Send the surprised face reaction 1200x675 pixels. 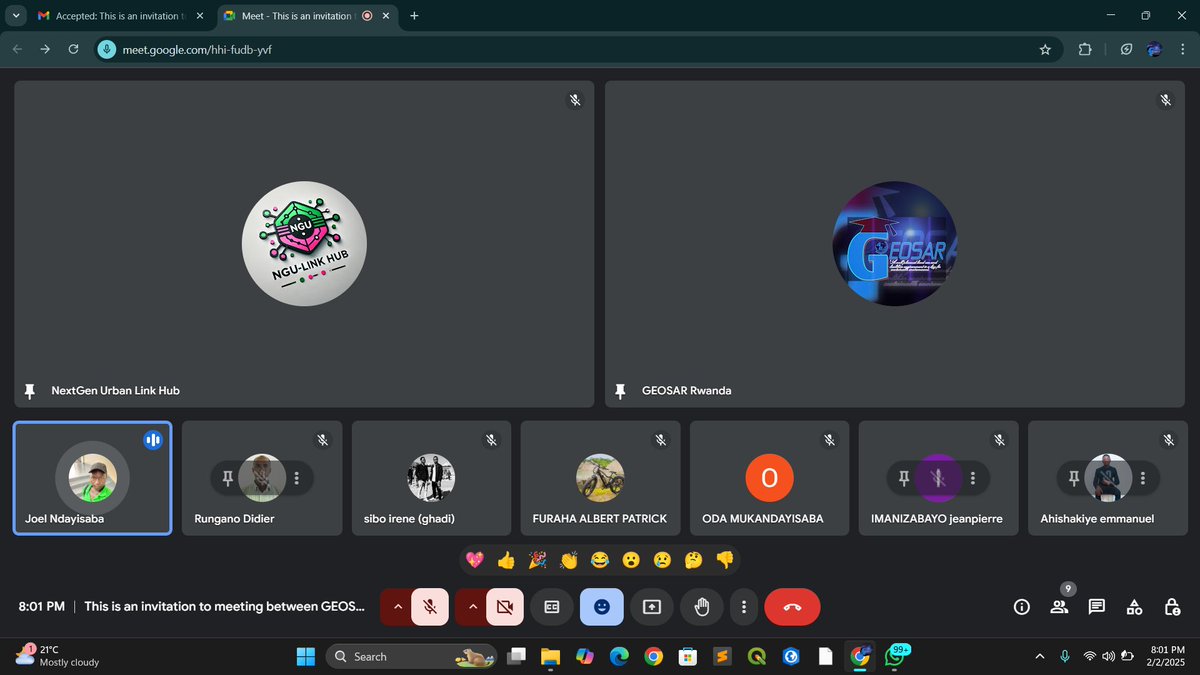click(x=631, y=560)
